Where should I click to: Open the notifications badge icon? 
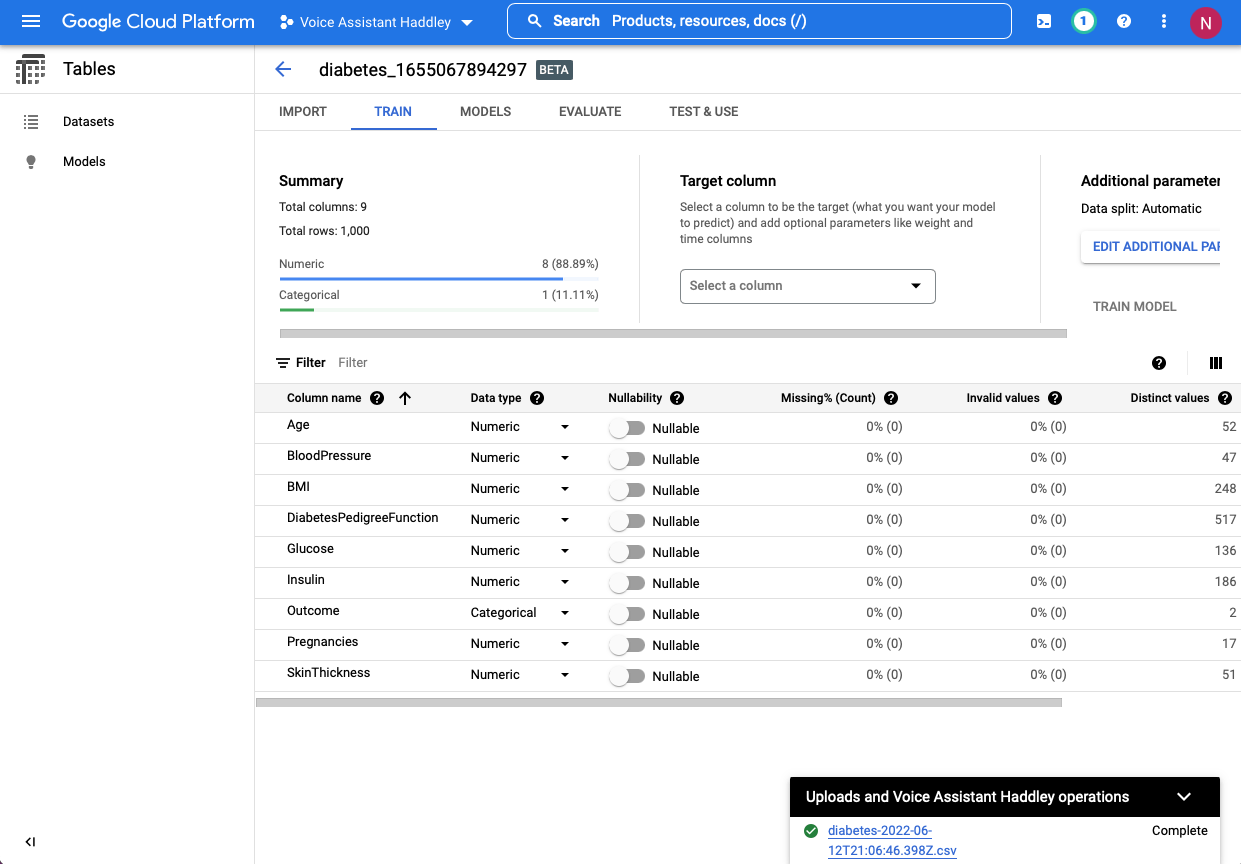[x=1083, y=21]
